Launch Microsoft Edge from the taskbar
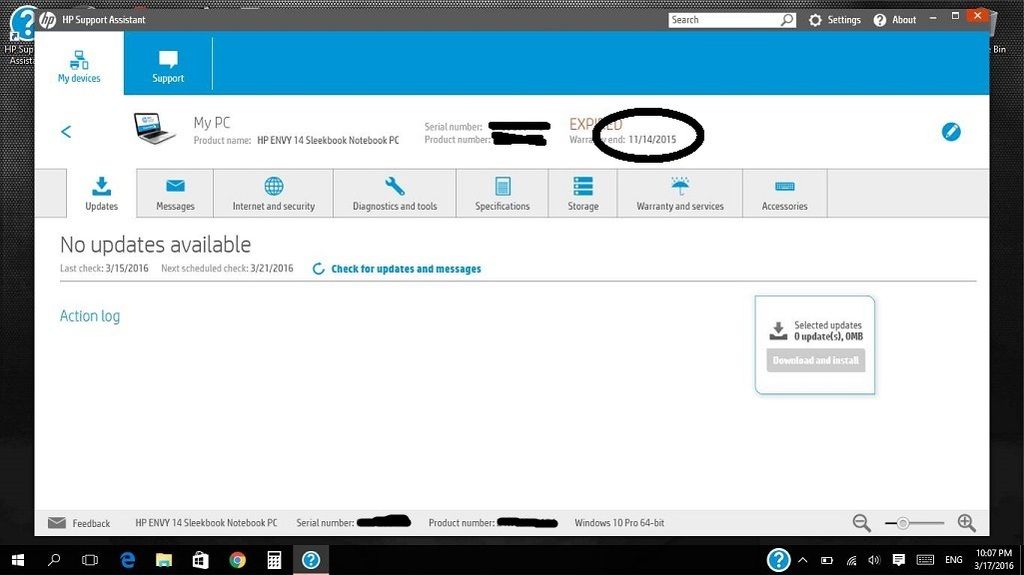The height and width of the screenshot is (575, 1024). pyautogui.click(x=127, y=560)
